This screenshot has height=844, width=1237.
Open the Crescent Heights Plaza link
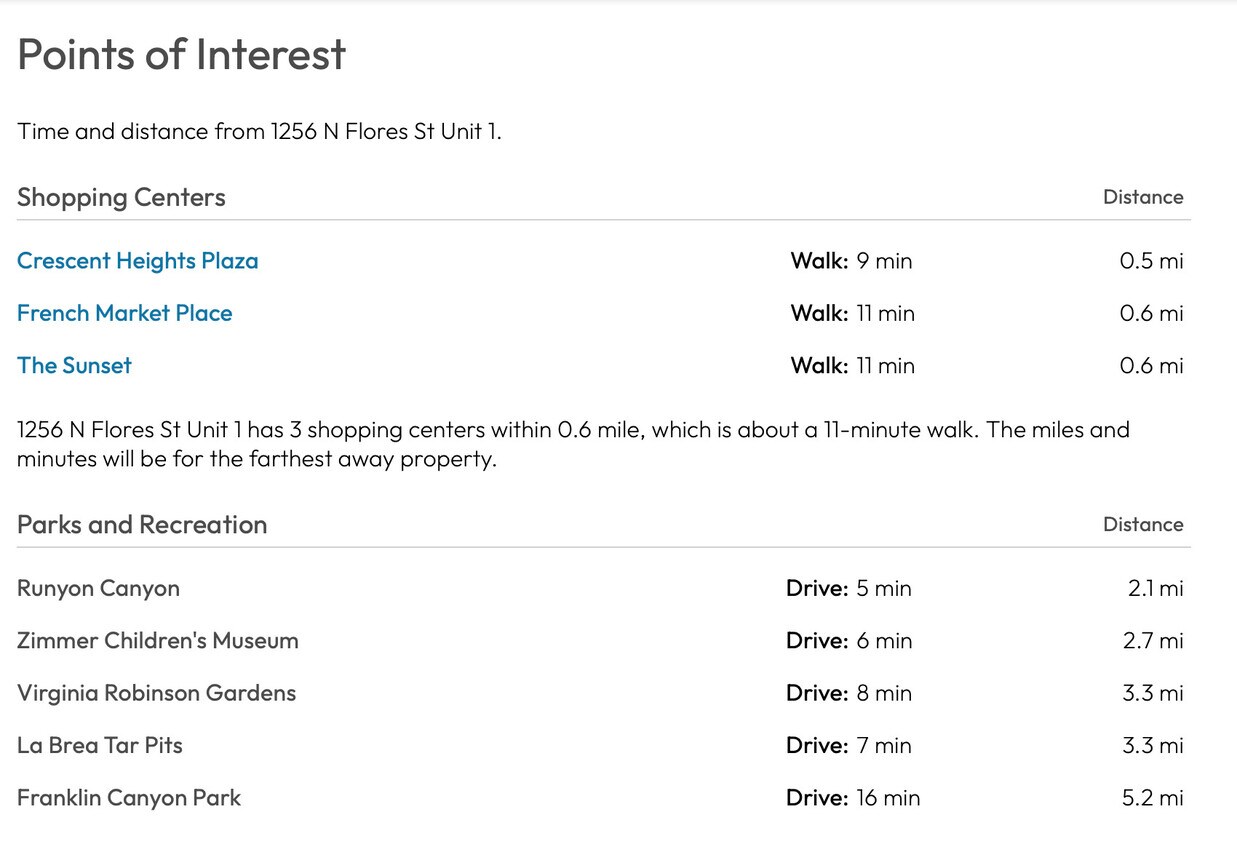[137, 261]
